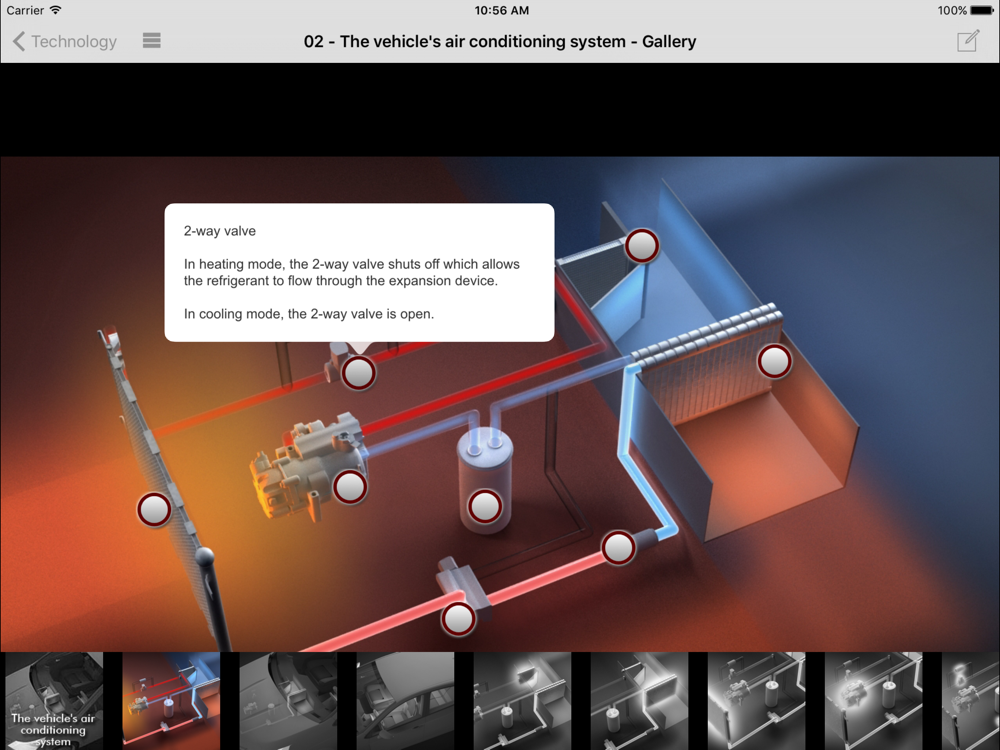Open the fourth thumbnail showing car side
Screen dimensions: 1000x750
405,701
